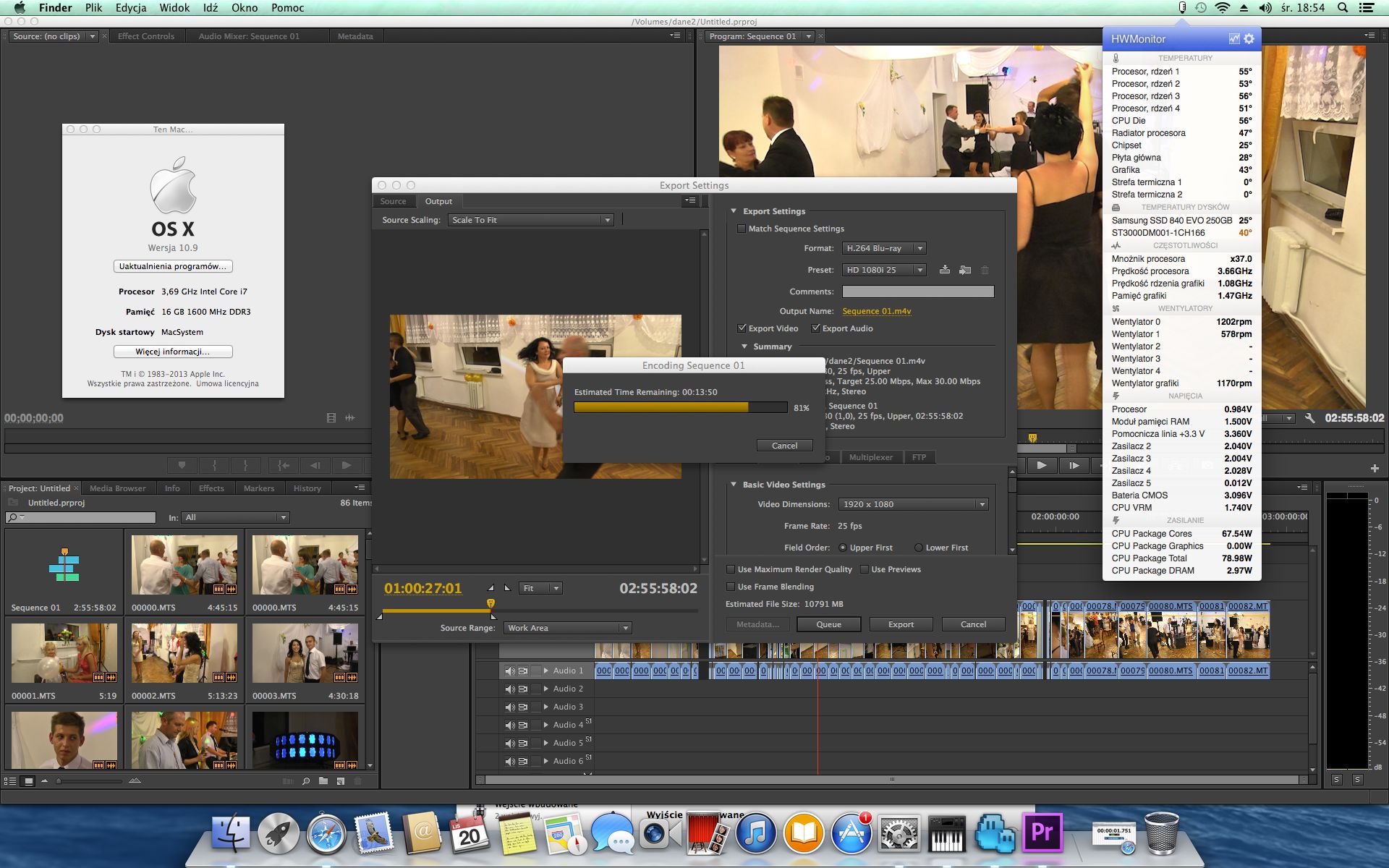This screenshot has width=1389, height=868.
Task: Cancel the encoding progress dialog
Action: 784,446
